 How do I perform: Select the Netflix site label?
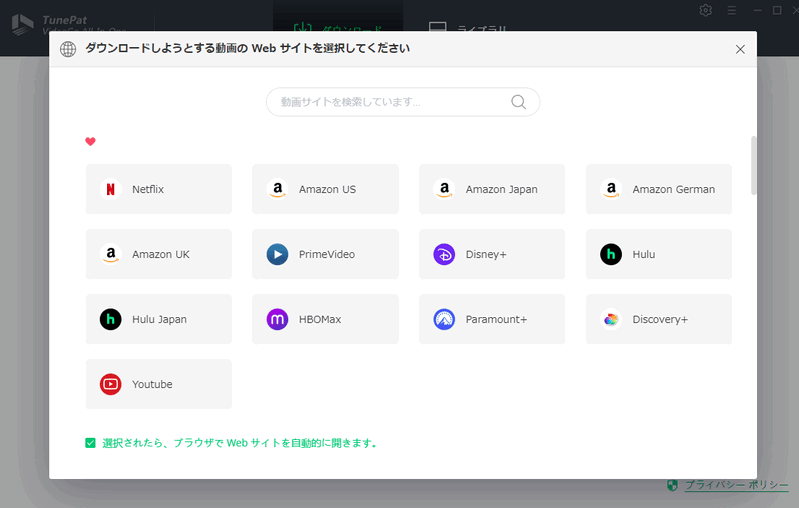[148, 189]
